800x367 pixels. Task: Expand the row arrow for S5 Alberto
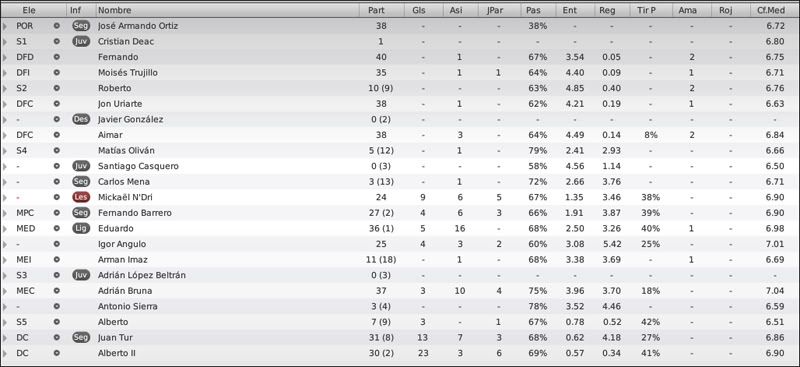5,322
